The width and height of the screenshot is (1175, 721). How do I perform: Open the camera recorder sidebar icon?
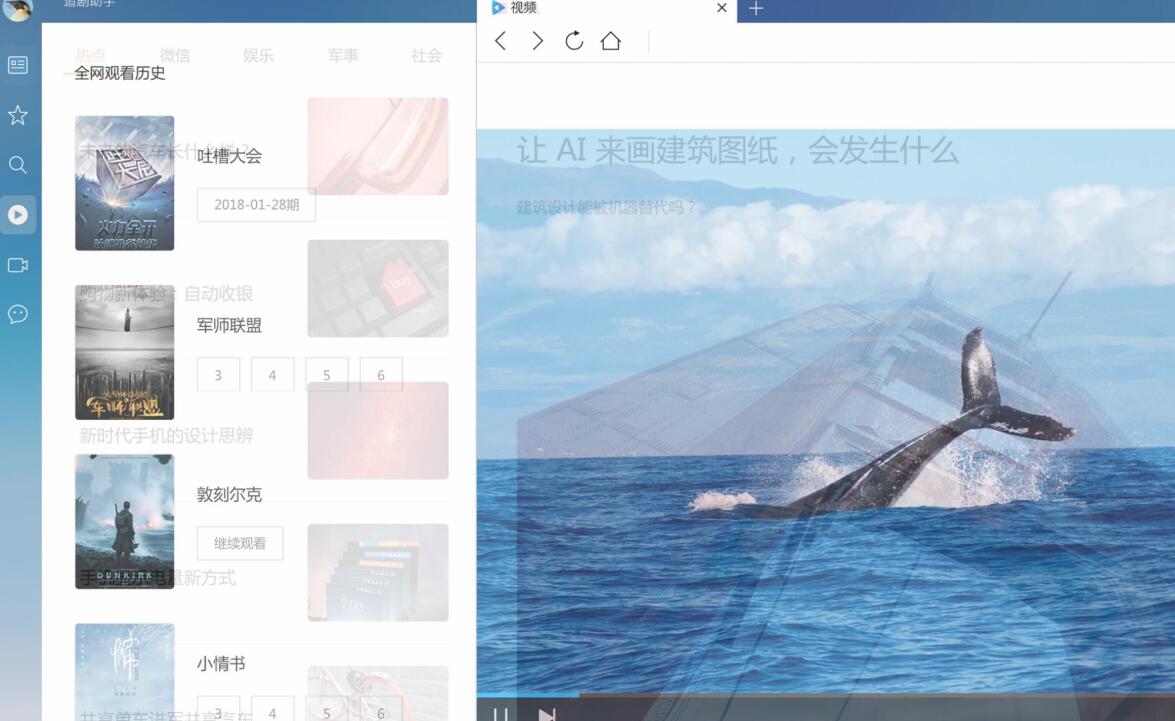[18, 265]
